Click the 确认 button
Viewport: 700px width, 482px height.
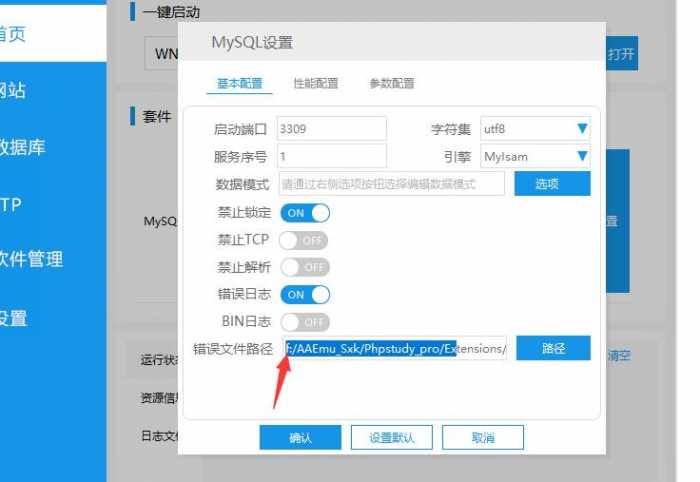tap(300, 438)
